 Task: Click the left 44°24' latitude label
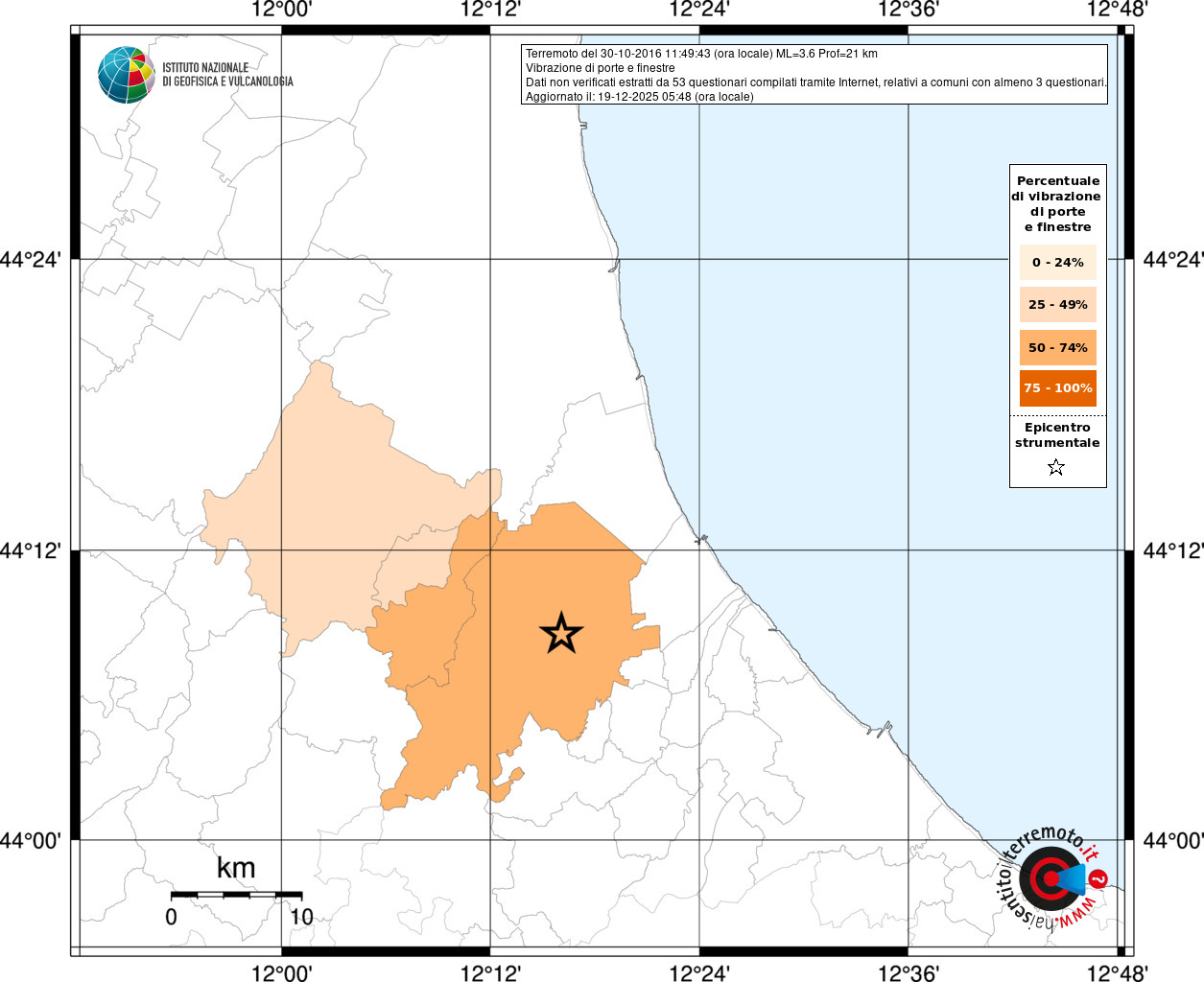click(x=31, y=260)
